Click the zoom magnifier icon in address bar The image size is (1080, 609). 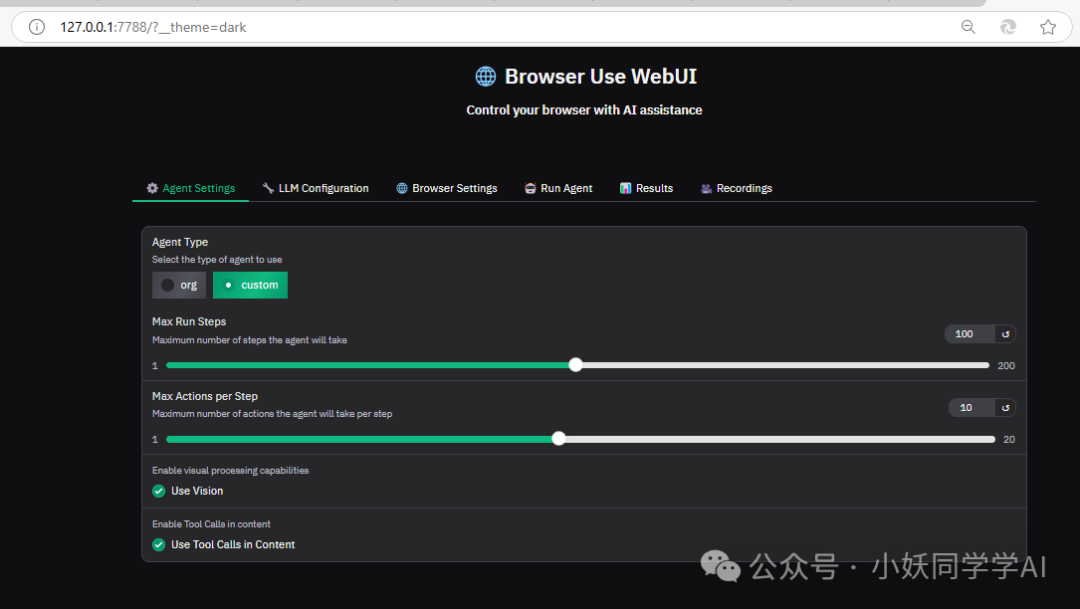[968, 27]
